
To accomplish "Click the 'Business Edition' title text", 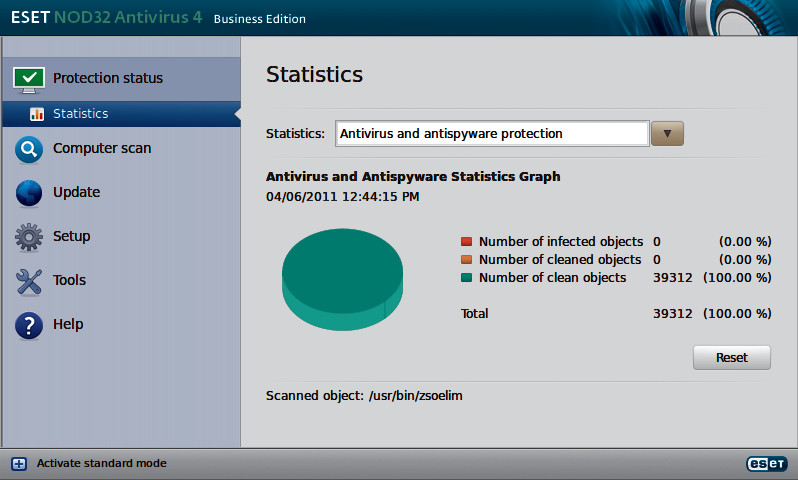I will [x=260, y=19].
